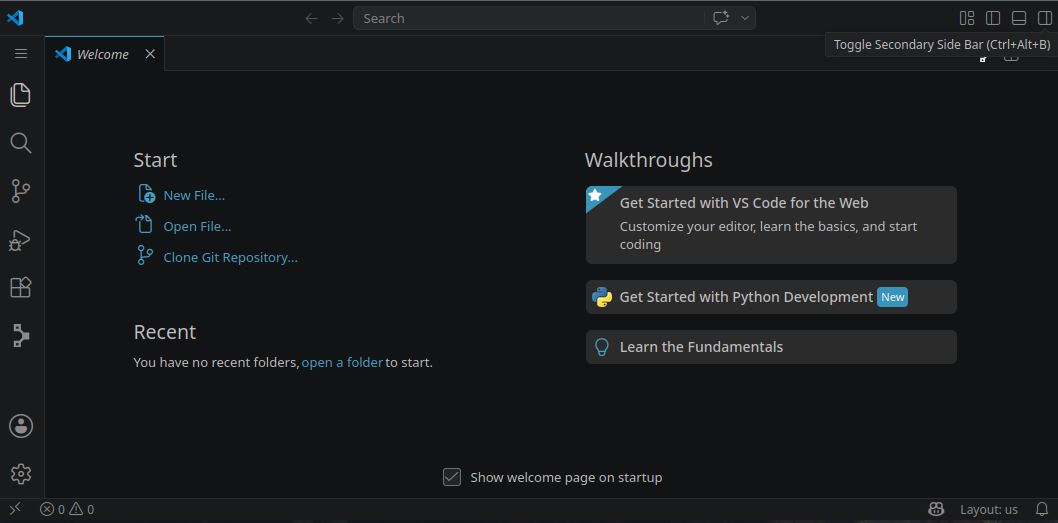Open errors and warnings count in status bar
1058x523 pixels.
(67, 510)
